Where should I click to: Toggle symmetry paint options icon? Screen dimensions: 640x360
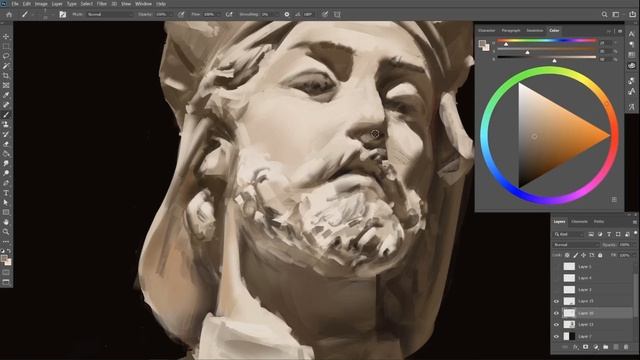point(337,14)
